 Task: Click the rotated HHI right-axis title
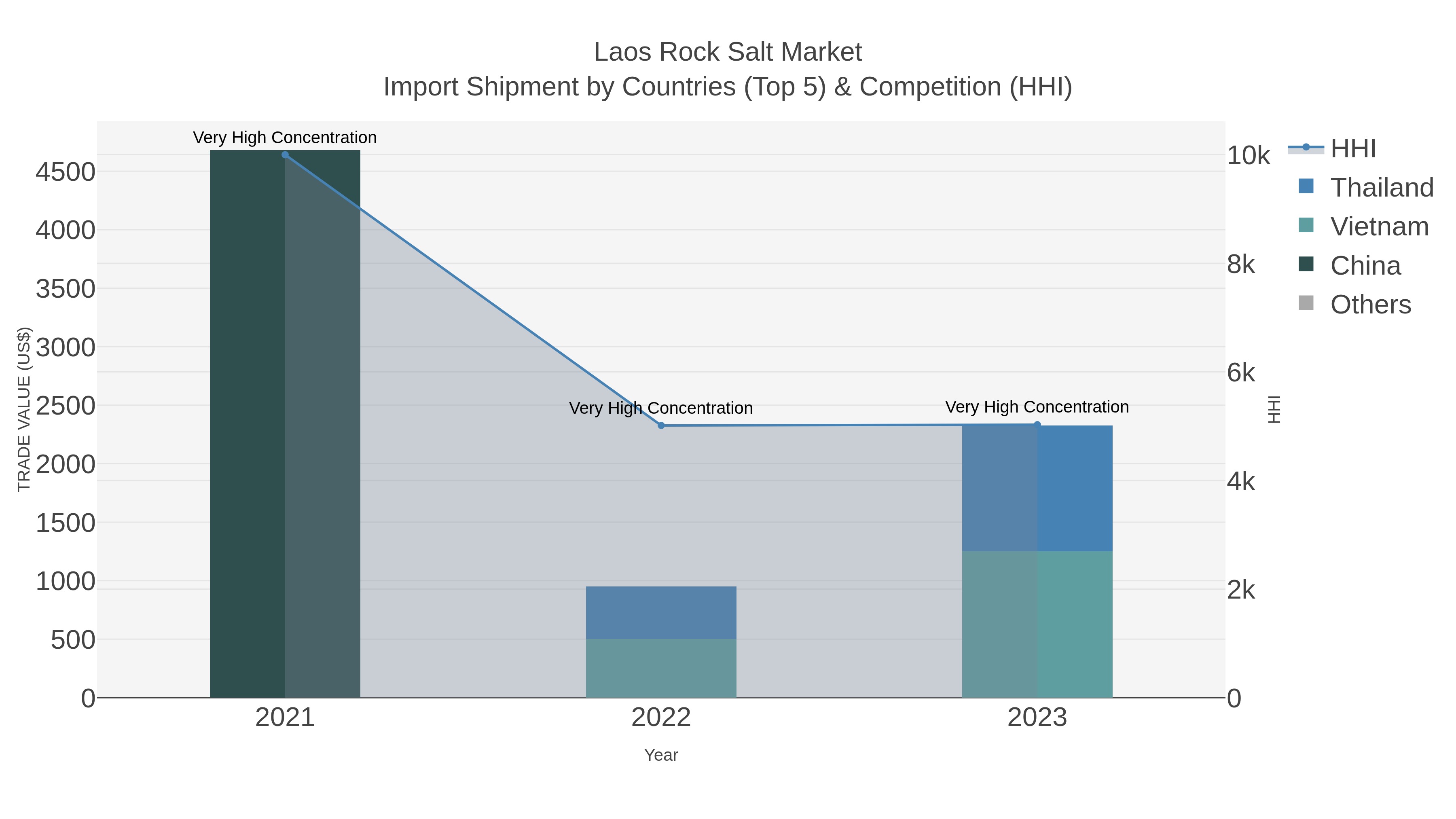pyautogui.click(x=1274, y=409)
